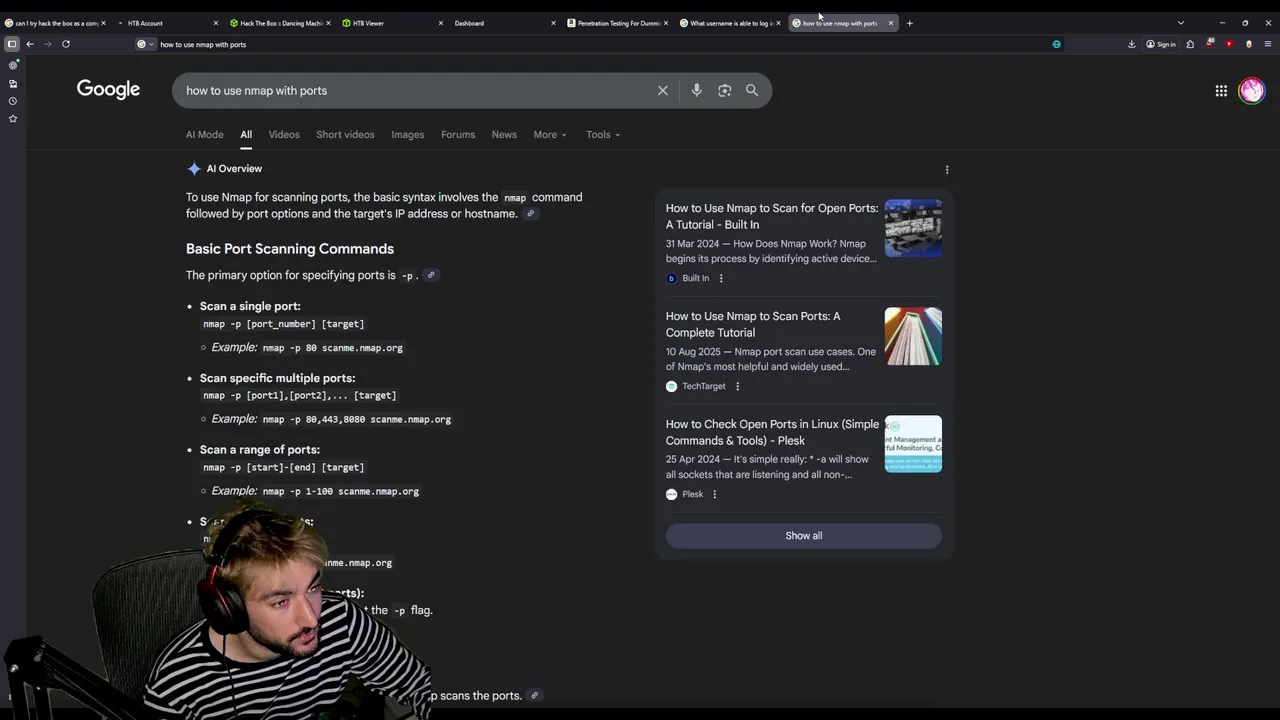Click the Built In result thumbnail image

click(913, 228)
